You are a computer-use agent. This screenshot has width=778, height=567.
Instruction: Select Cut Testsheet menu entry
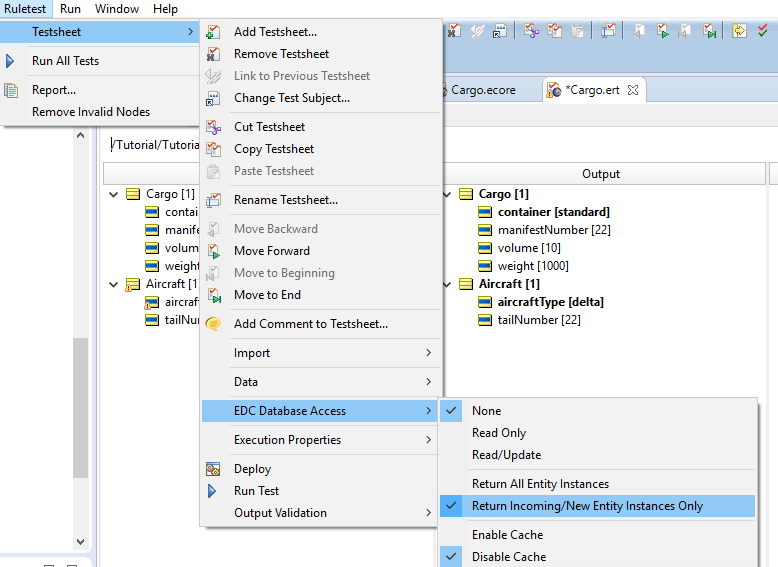[x=321, y=126]
